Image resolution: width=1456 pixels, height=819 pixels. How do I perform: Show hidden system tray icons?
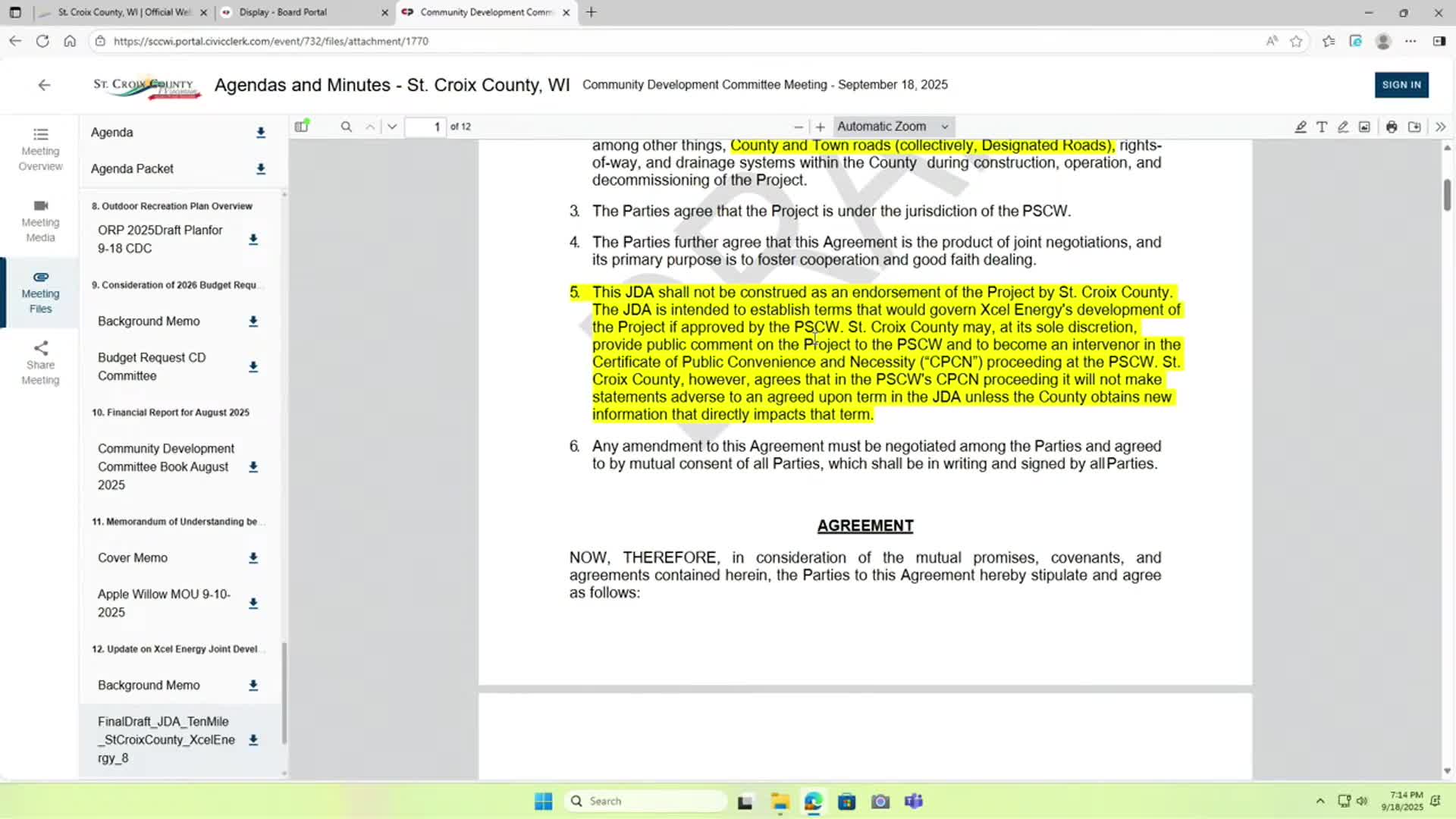point(1320,802)
